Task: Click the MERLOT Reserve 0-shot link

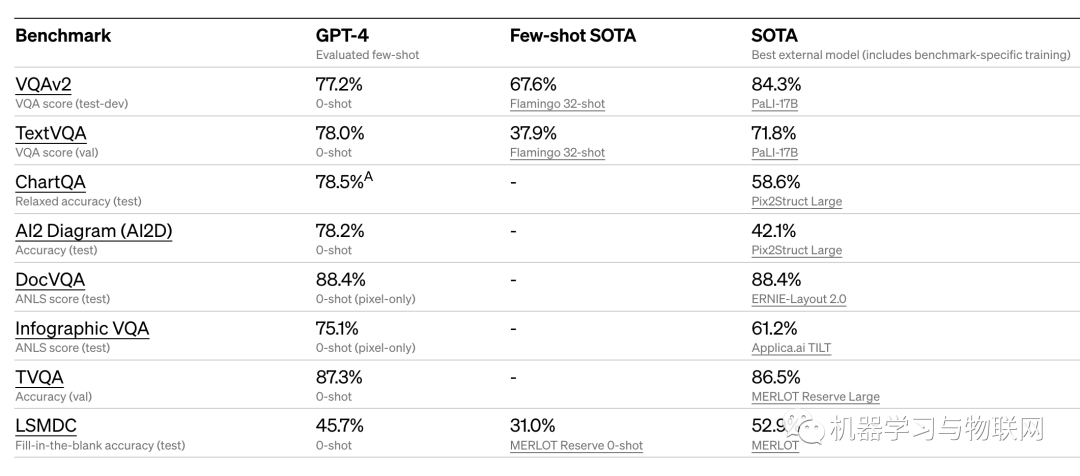Action: (x=576, y=446)
